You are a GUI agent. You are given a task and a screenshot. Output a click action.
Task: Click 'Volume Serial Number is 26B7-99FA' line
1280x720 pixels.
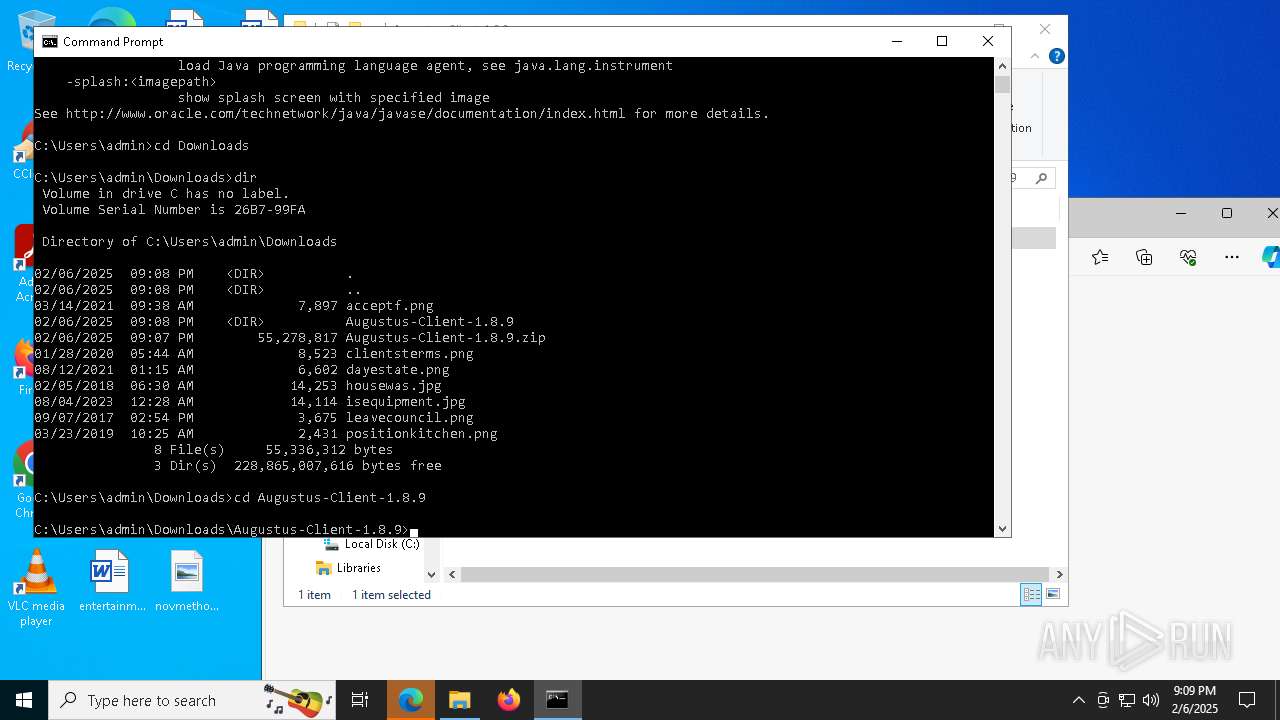click(x=174, y=209)
